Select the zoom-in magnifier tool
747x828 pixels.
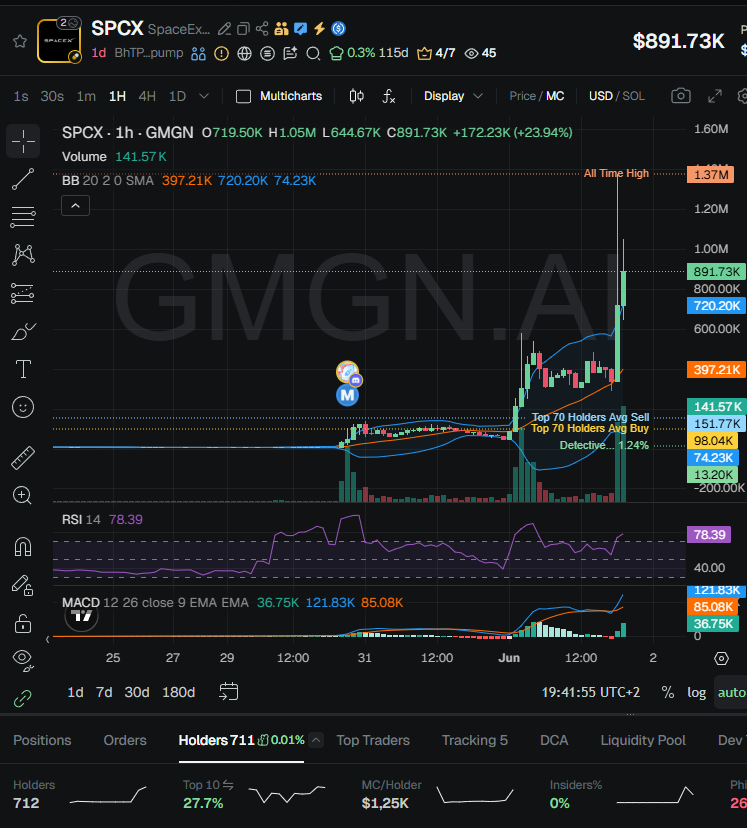point(22,496)
